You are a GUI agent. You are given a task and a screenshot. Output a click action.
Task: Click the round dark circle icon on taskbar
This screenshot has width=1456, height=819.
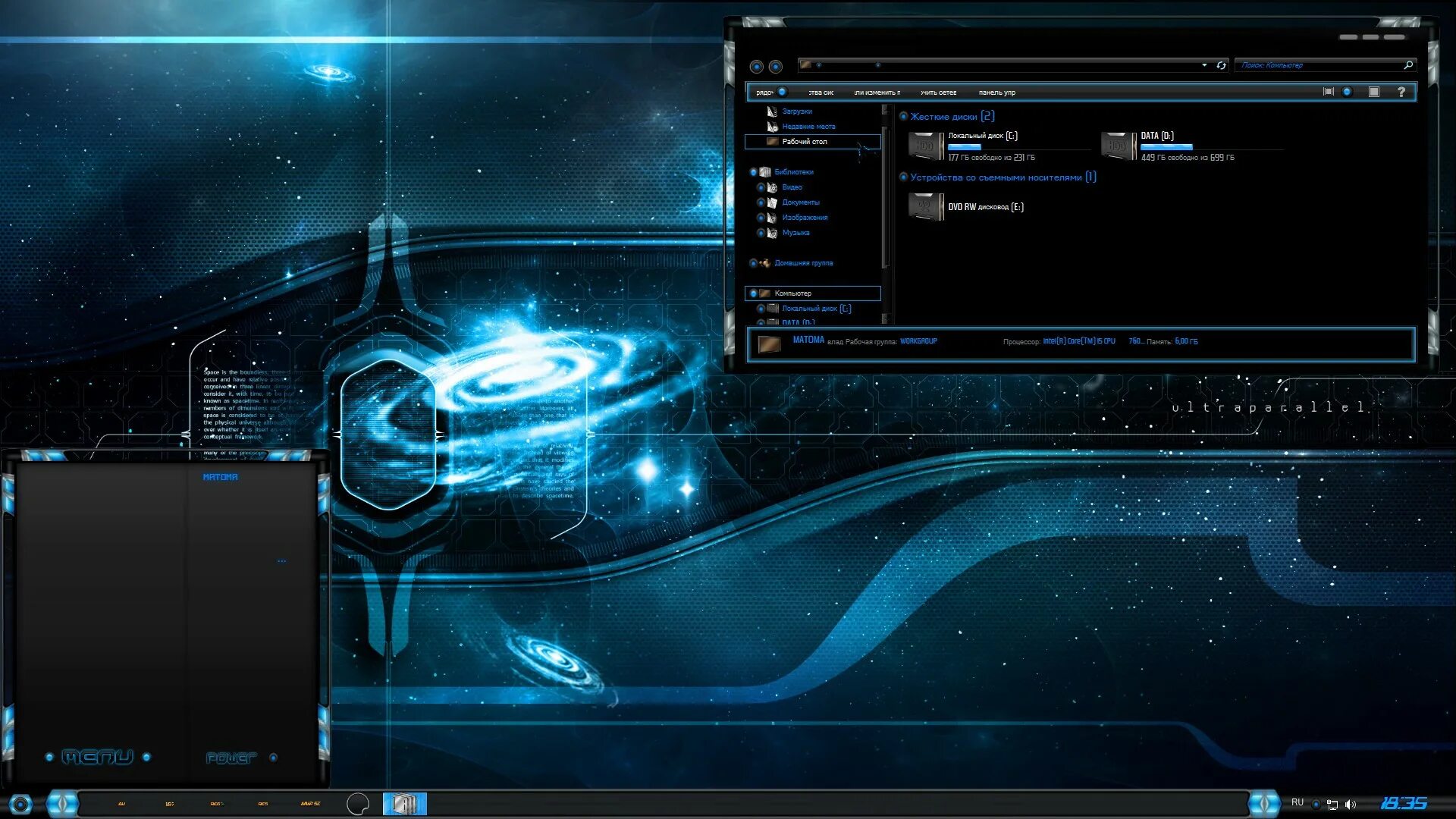[357, 804]
